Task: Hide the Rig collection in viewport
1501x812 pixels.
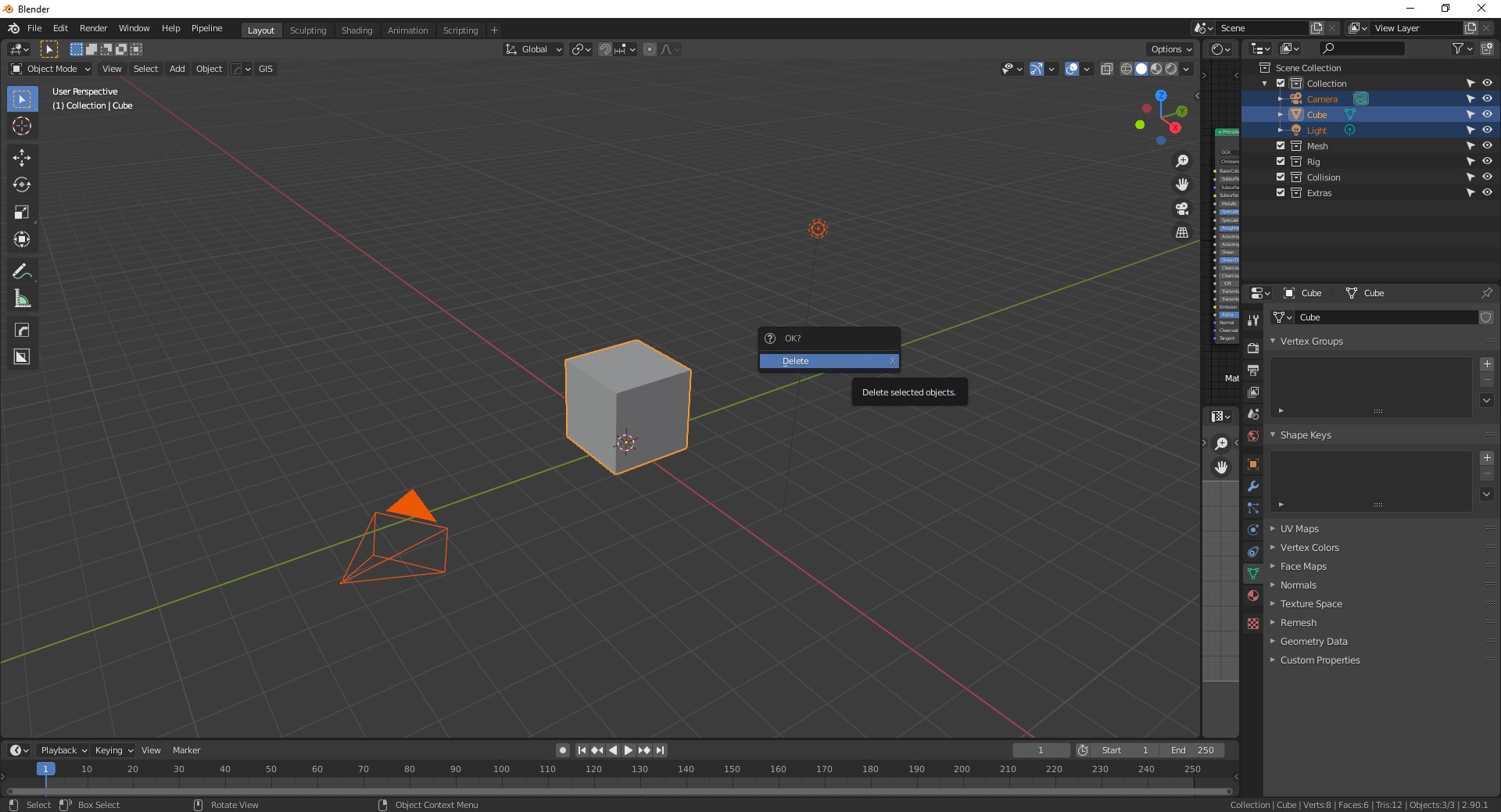Action: click(x=1487, y=162)
